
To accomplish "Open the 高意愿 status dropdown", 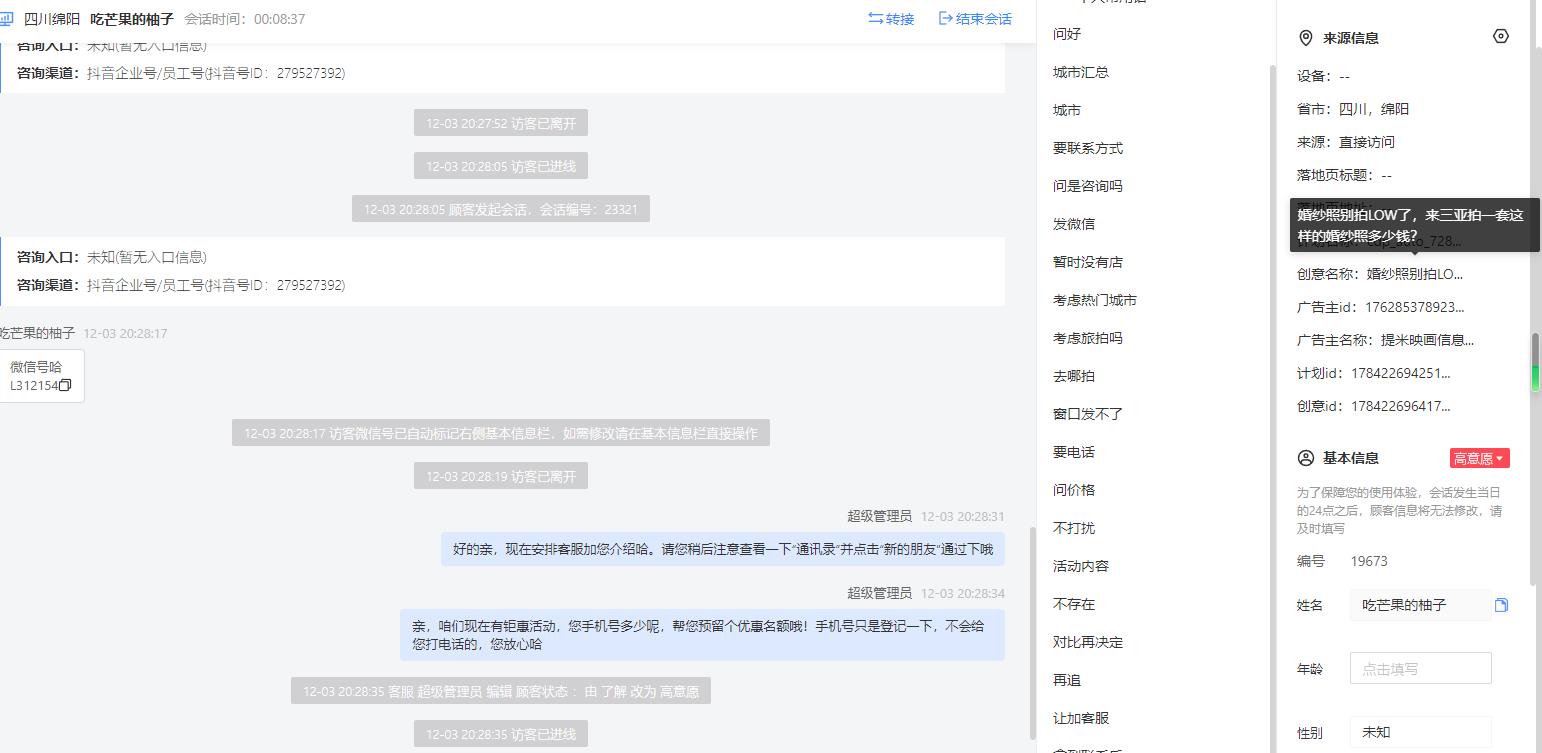I will (1479, 458).
